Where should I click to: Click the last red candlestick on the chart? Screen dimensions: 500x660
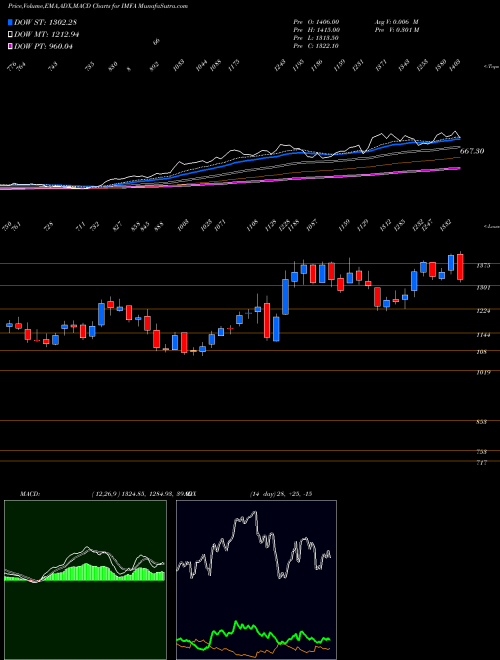[x=460, y=267]
